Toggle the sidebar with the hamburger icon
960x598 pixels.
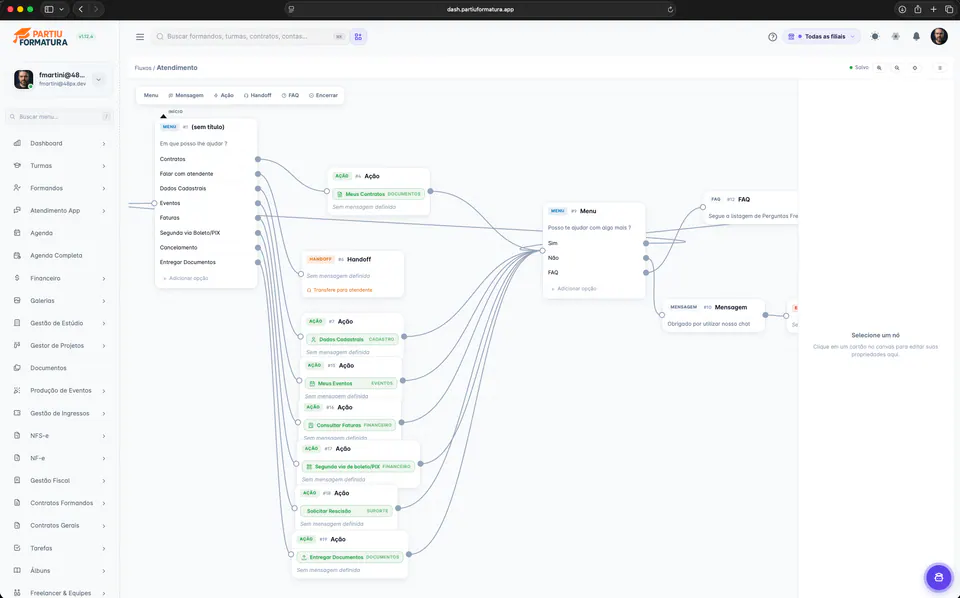click(x=140, y=37)
